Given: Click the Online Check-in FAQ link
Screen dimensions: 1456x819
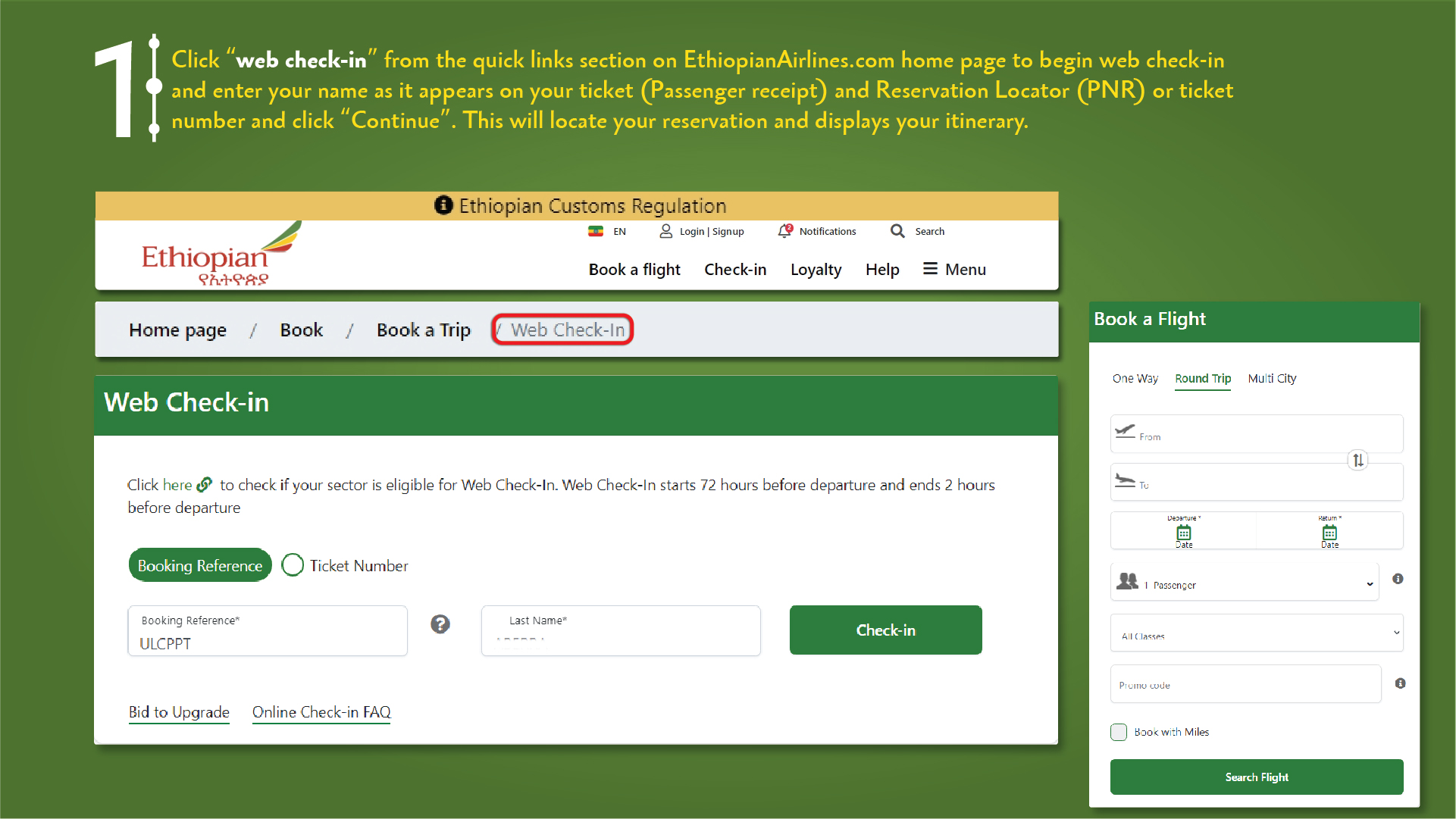Looking at the screenshot, I should click(321, 712).
